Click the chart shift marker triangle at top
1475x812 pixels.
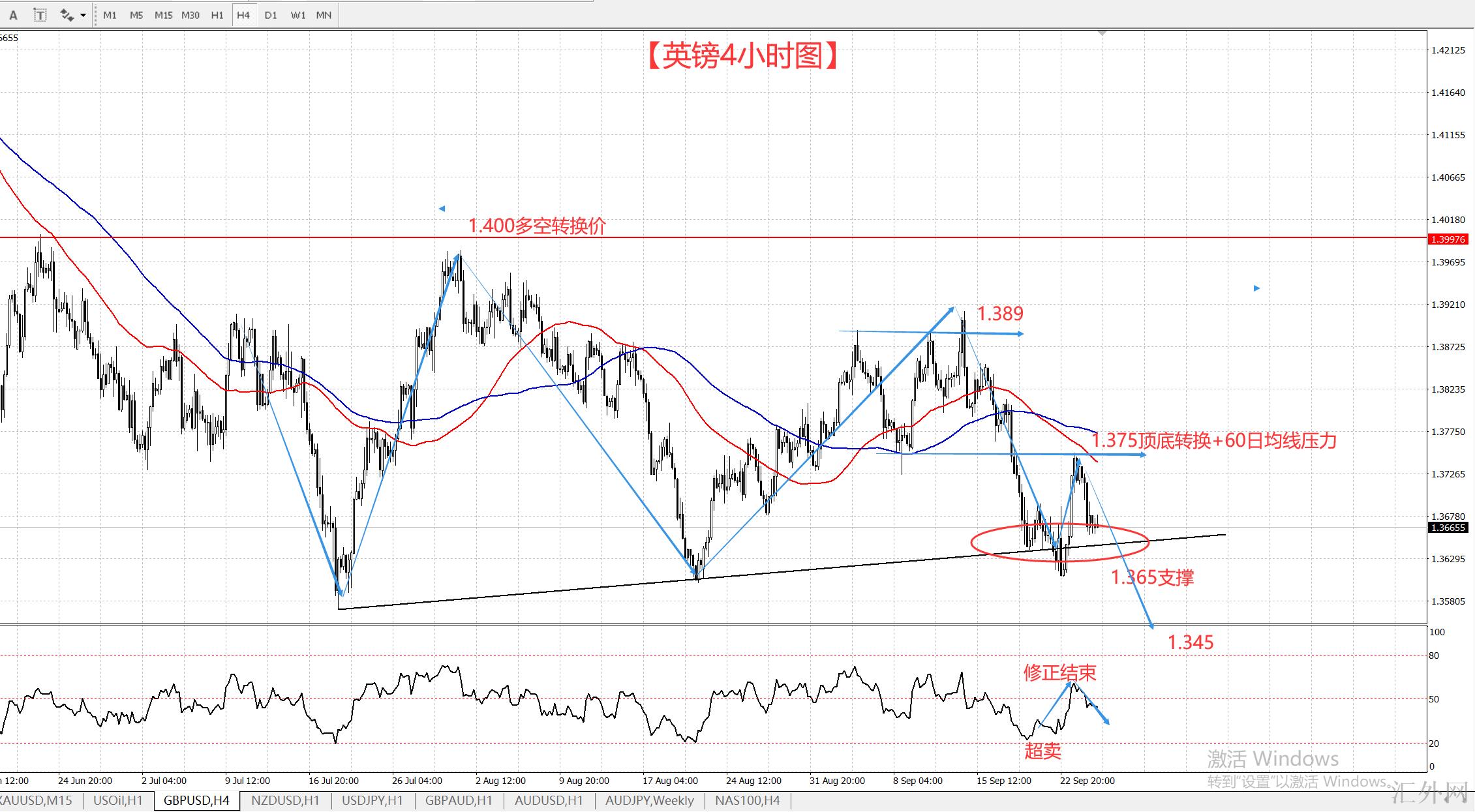click(x=1102, y=33)
